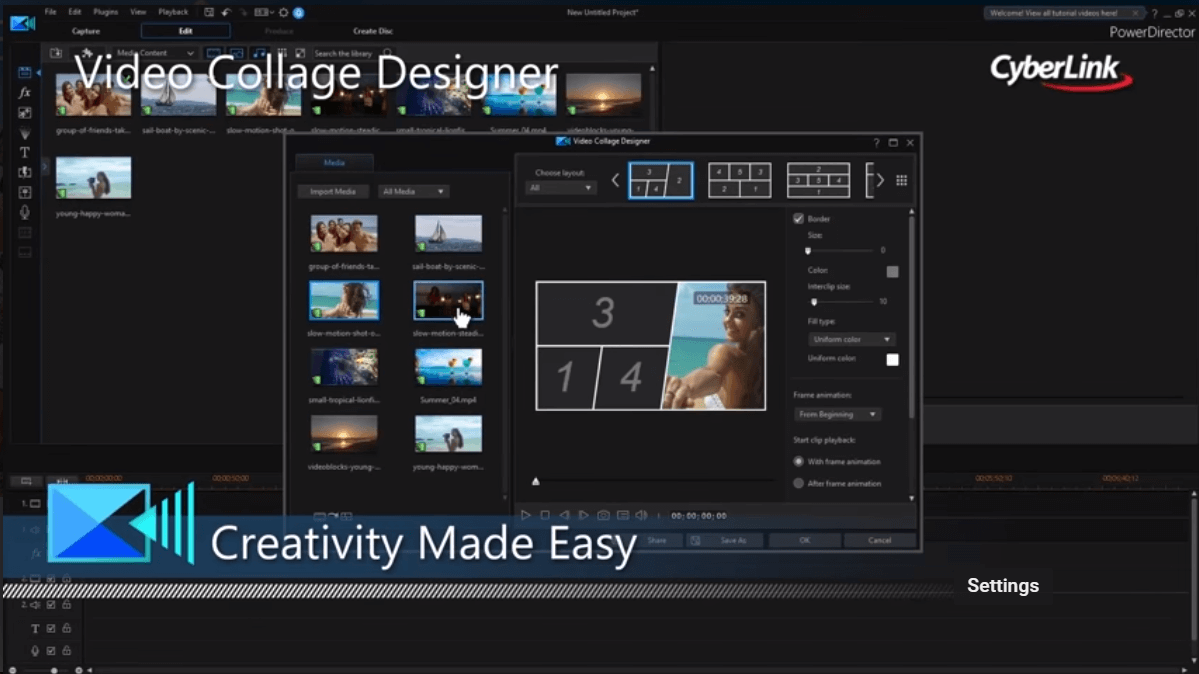Viewport: 1199px width, 674px height.
Task: Click the volume speaker icon in Collage Designer
Action: tap(642, 516)
